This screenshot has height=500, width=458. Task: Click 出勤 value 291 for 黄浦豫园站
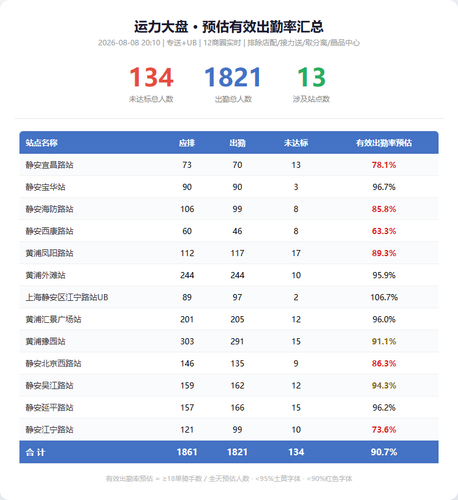pos(237,341)
